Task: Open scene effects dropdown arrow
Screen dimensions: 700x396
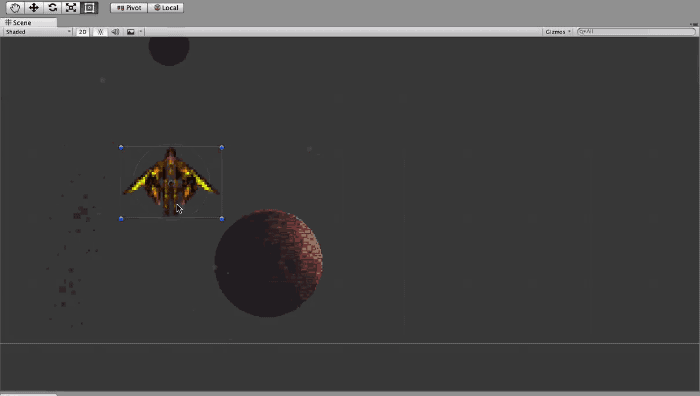Action: [141, 32]
